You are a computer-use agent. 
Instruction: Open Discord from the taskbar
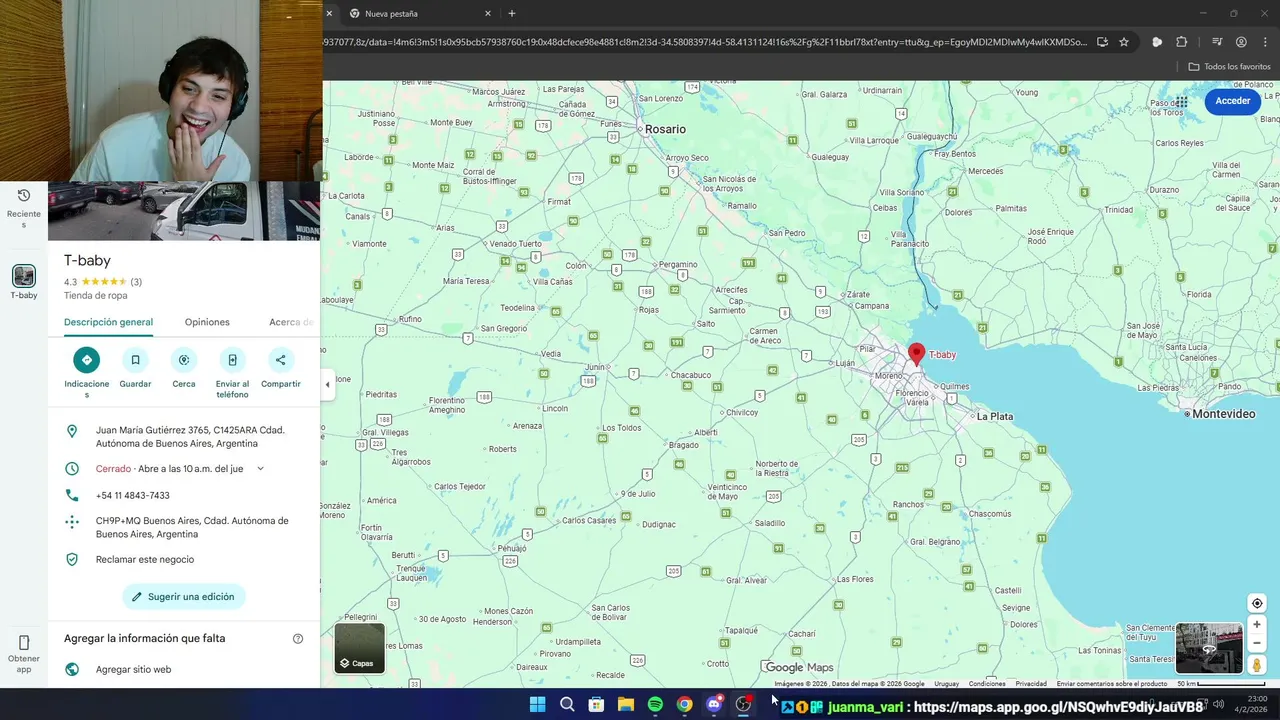[714, 705]
